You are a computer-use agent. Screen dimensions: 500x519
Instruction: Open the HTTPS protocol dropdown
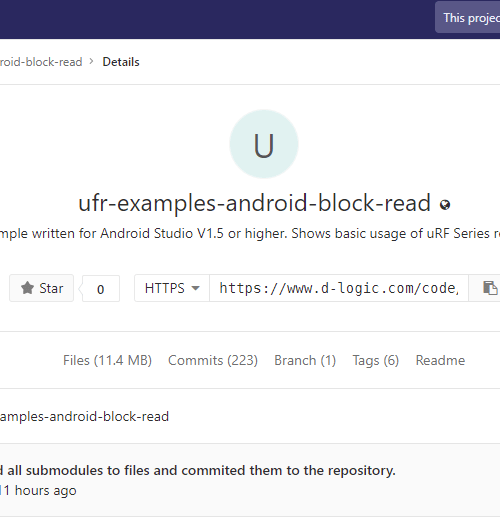point(172,288)
